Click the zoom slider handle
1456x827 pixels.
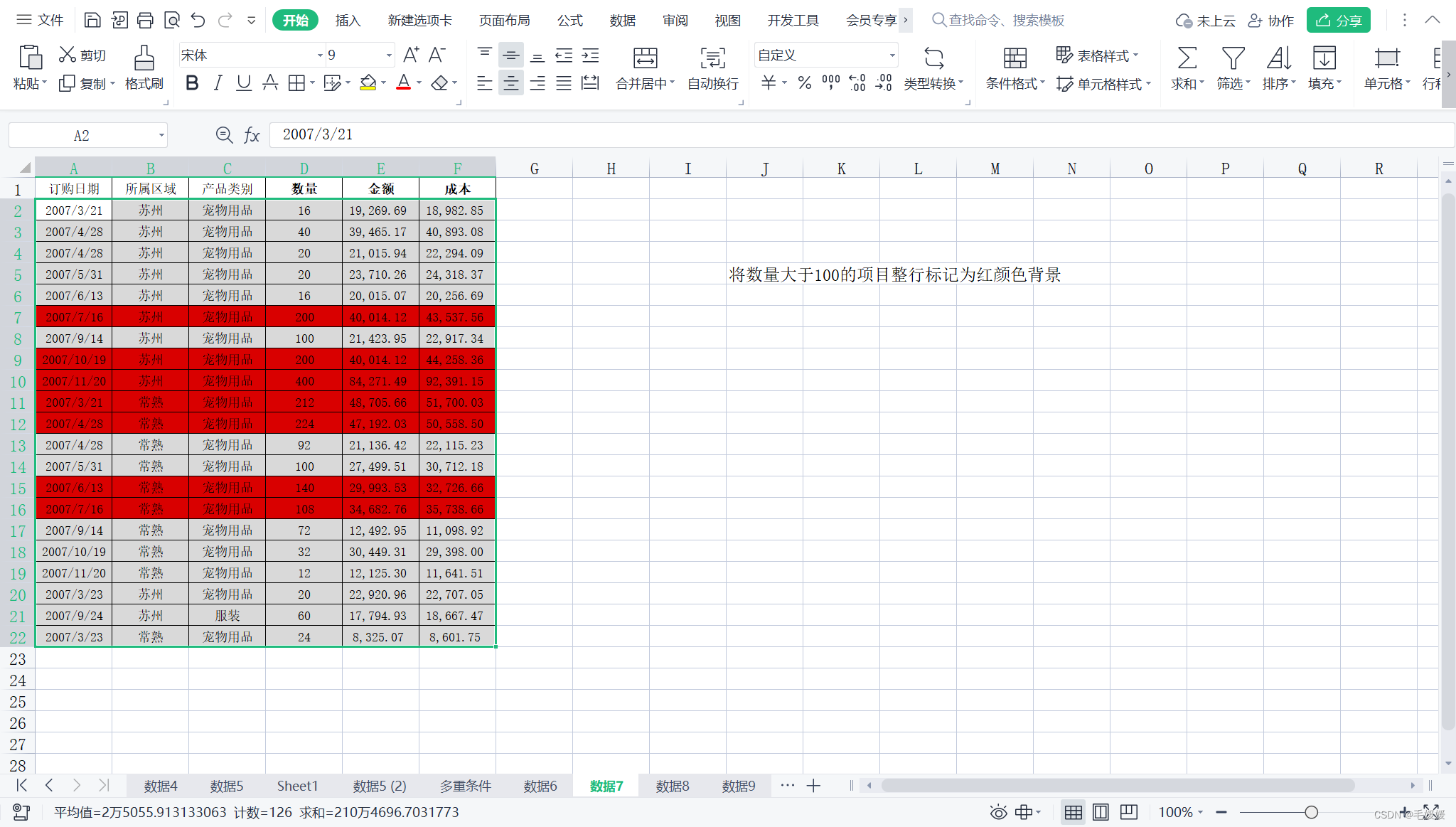[x=1311, y=812]
